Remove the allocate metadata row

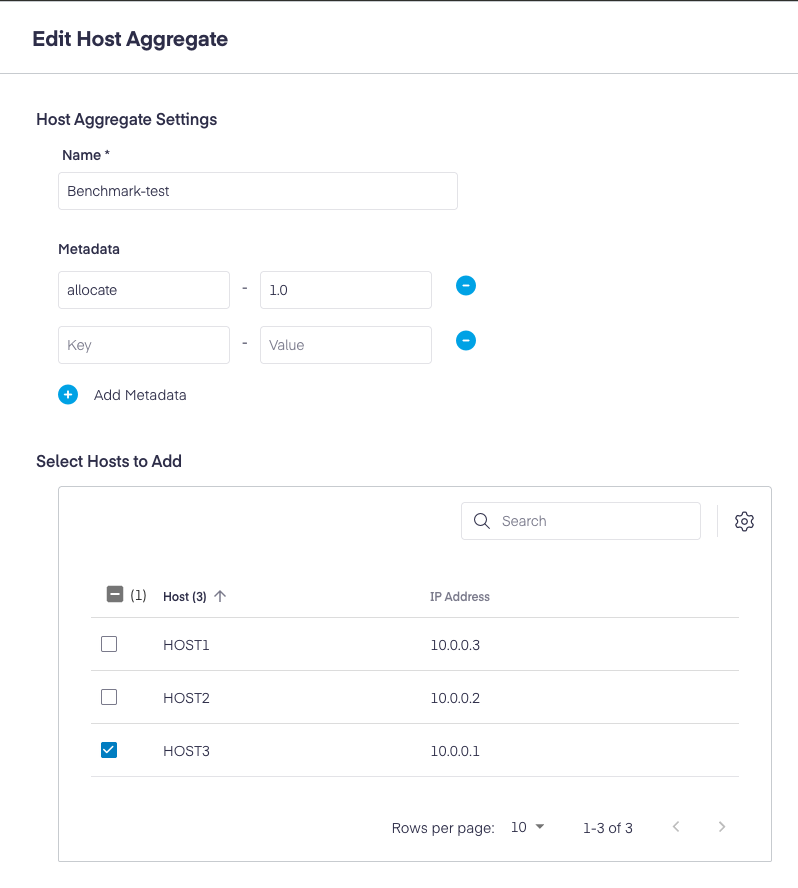click(466, 286)
